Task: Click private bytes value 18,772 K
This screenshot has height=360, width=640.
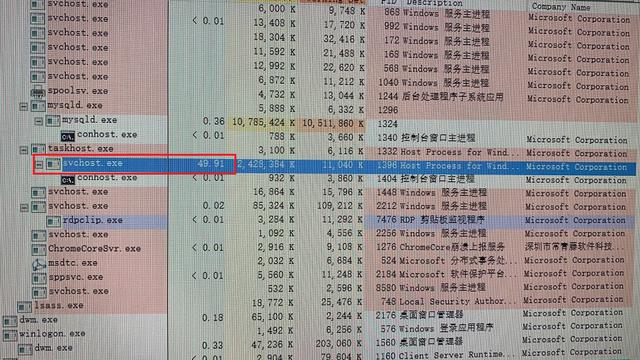Action: point(273,302)
